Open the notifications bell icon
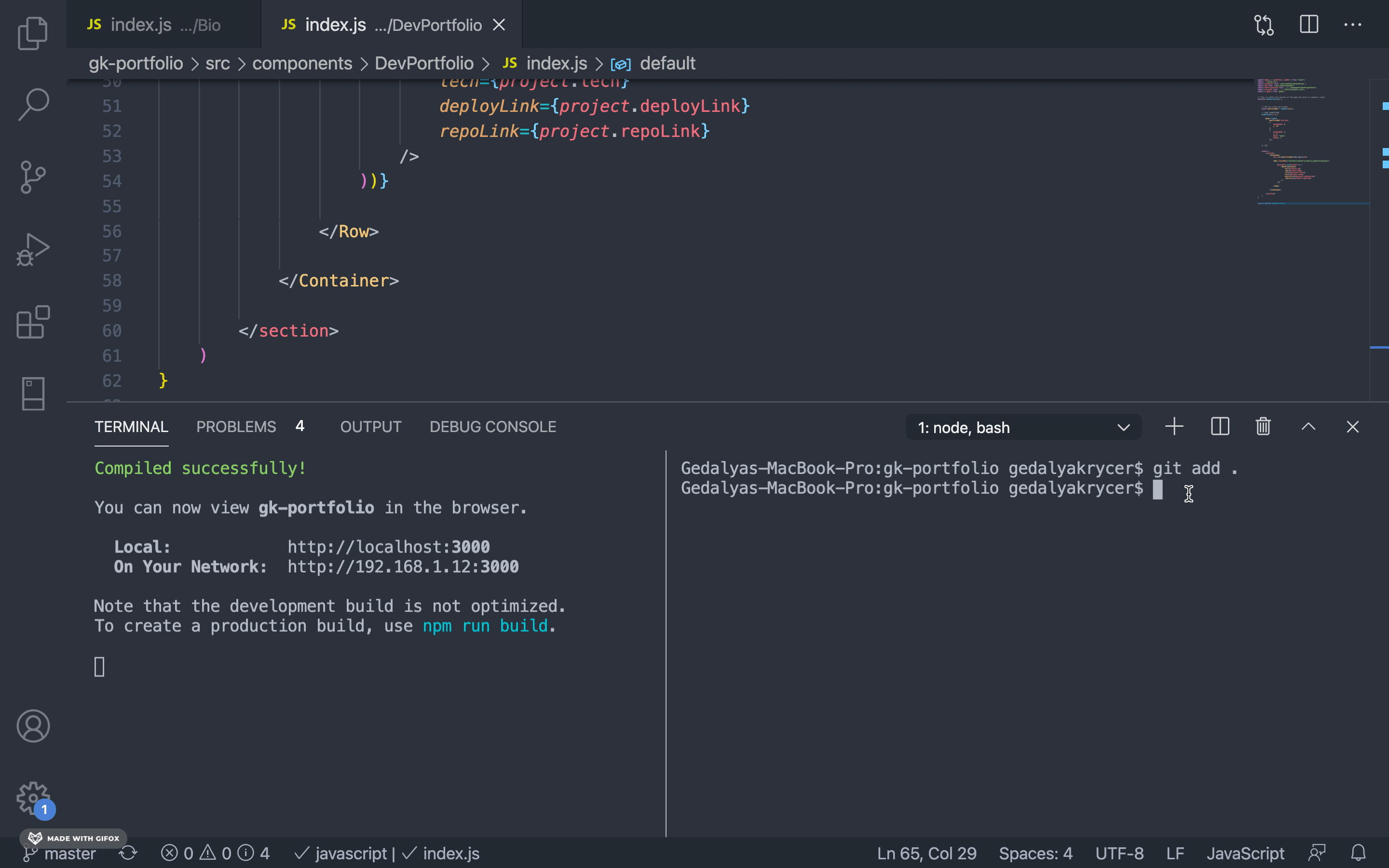This screenshot has width=1389, height=868. [x=1358, y=853]
